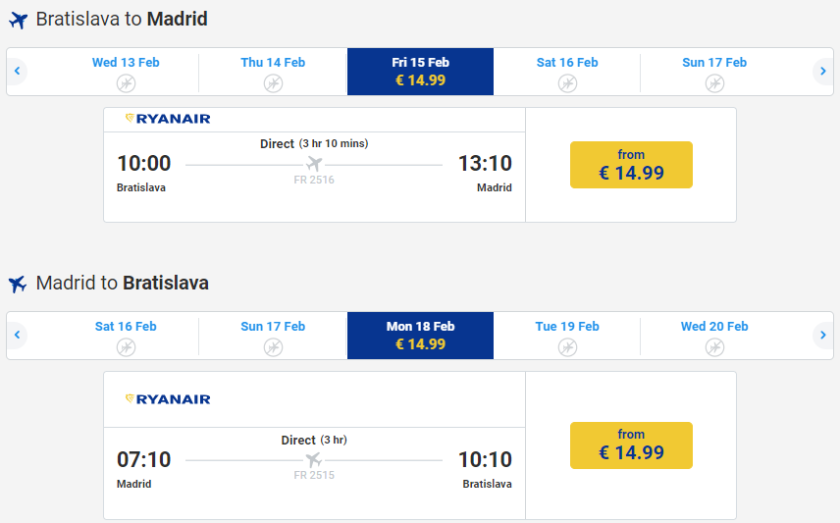The image size is (840, 523).
Task: Show earlier return dates with left arrow
Action: [17, 335]
